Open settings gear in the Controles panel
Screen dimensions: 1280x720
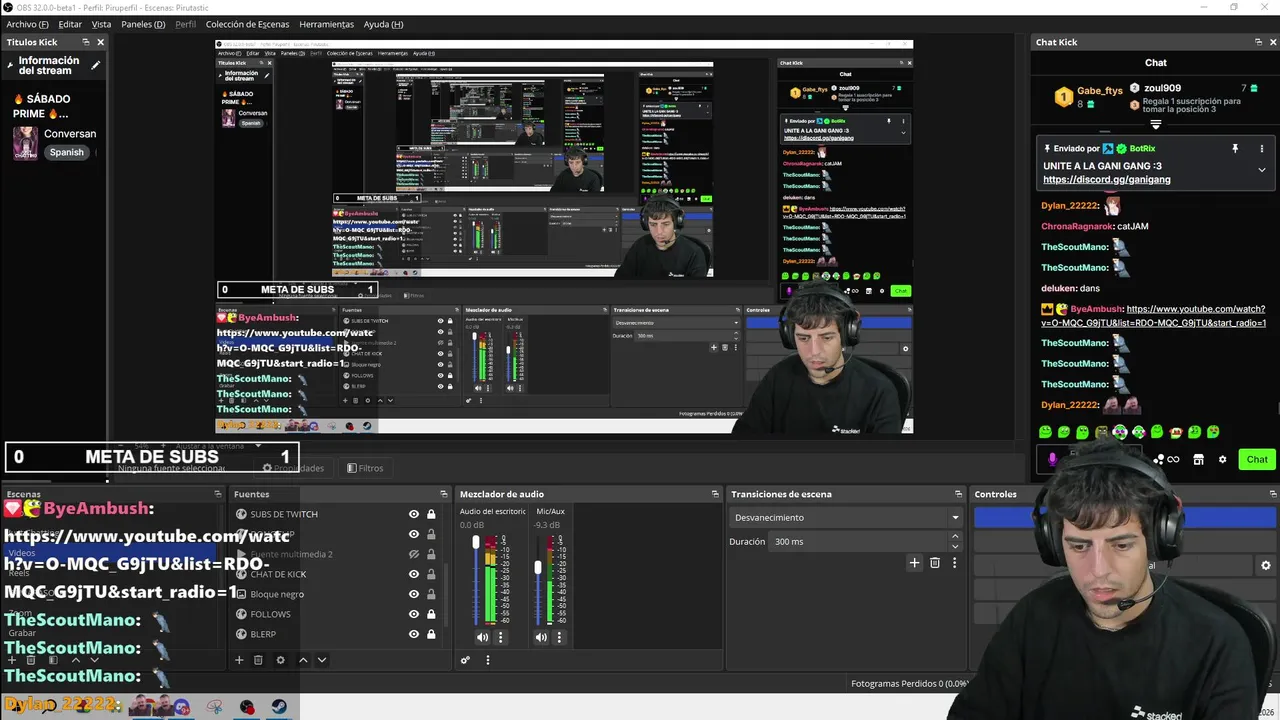pyautogui.click(x=1266, y=565)
